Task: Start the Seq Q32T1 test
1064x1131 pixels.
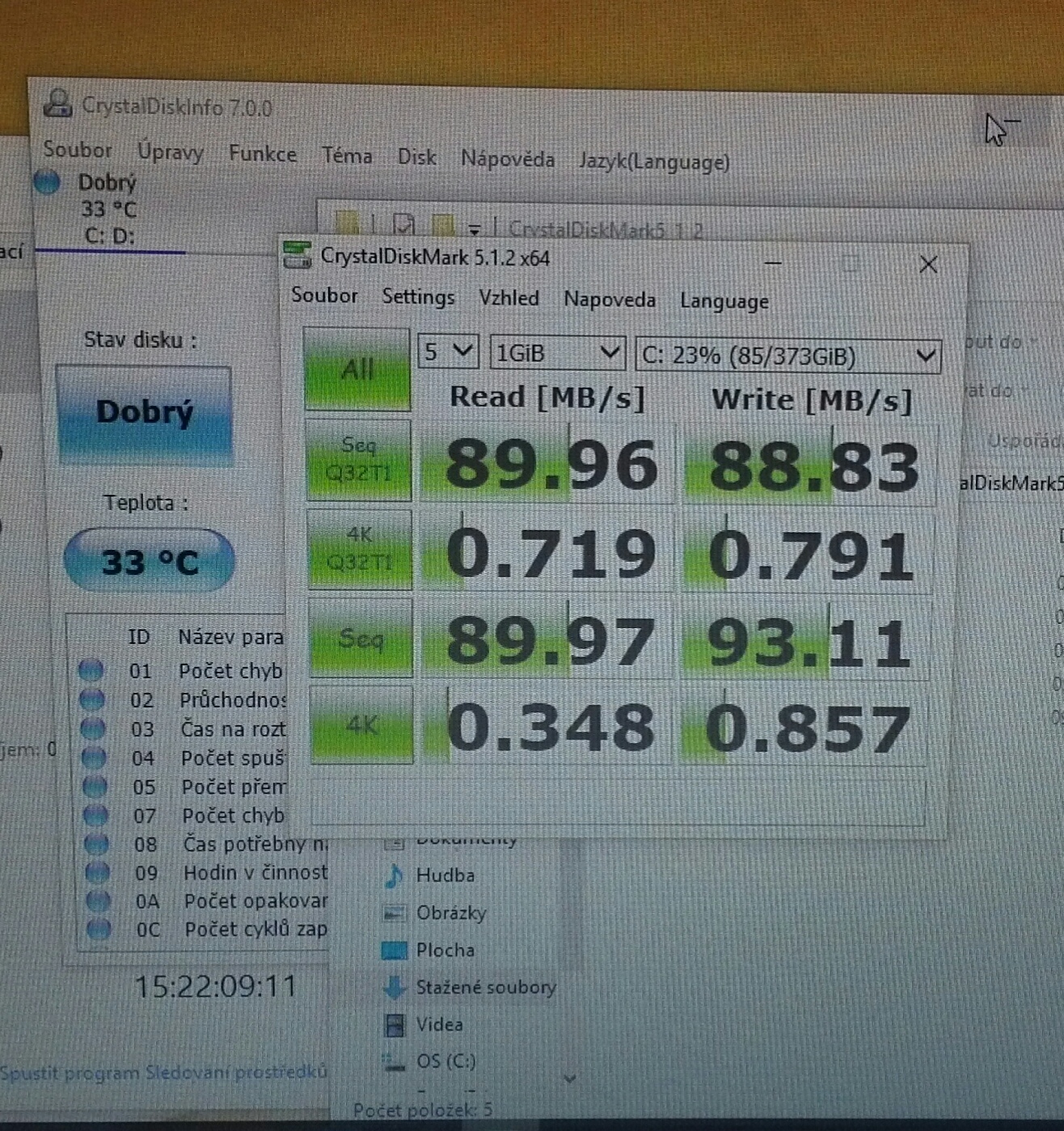Action: coord(358,459)
